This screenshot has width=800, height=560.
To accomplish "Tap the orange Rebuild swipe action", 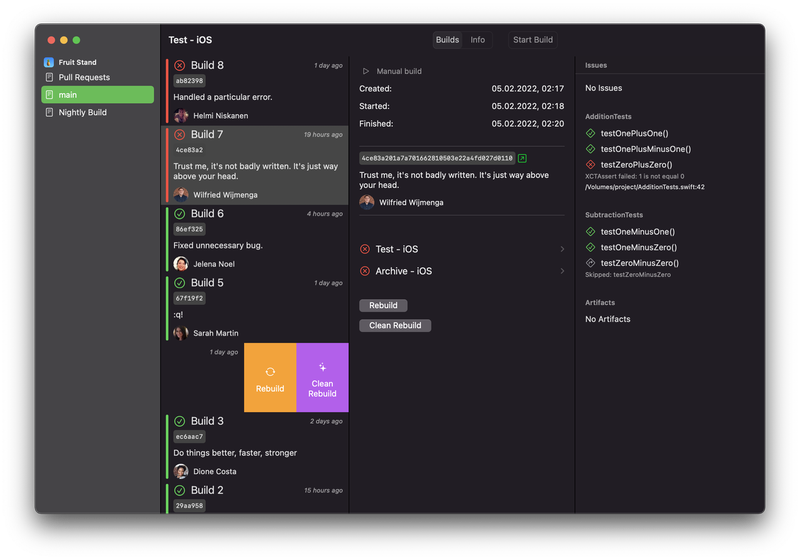I will click(270, 378).
